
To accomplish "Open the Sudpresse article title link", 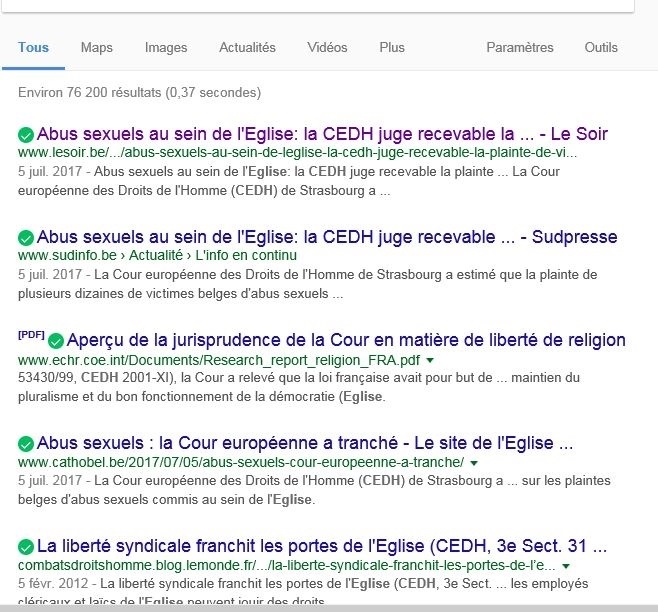I will pyautogui.click(x=327, y=237).
